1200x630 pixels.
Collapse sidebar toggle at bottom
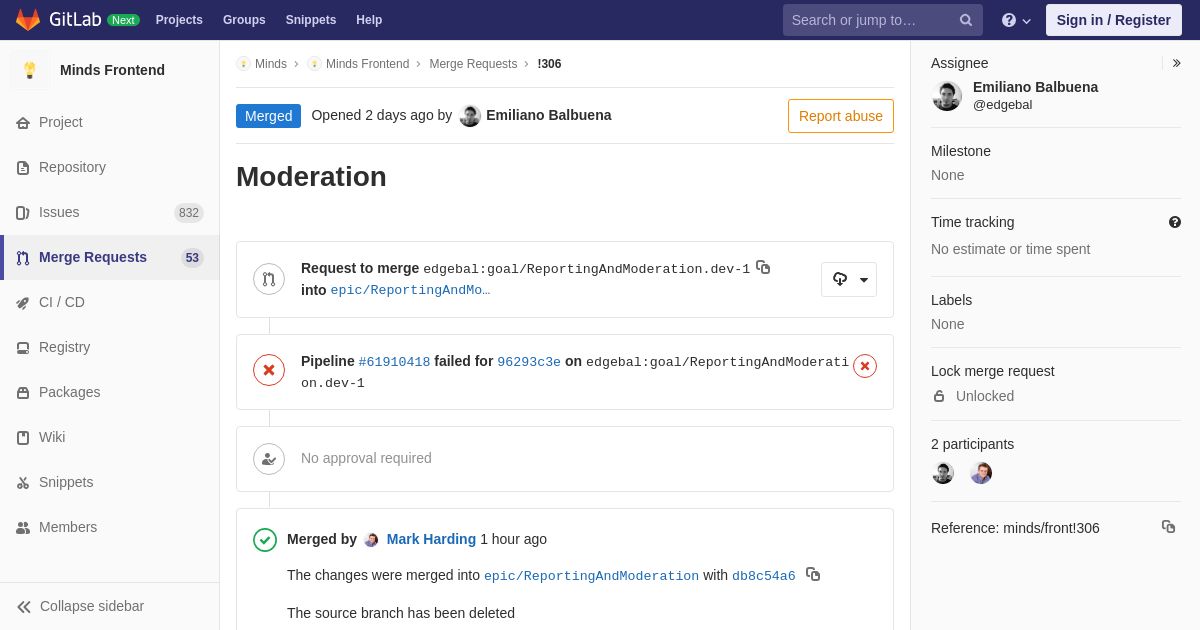[110, 606]
